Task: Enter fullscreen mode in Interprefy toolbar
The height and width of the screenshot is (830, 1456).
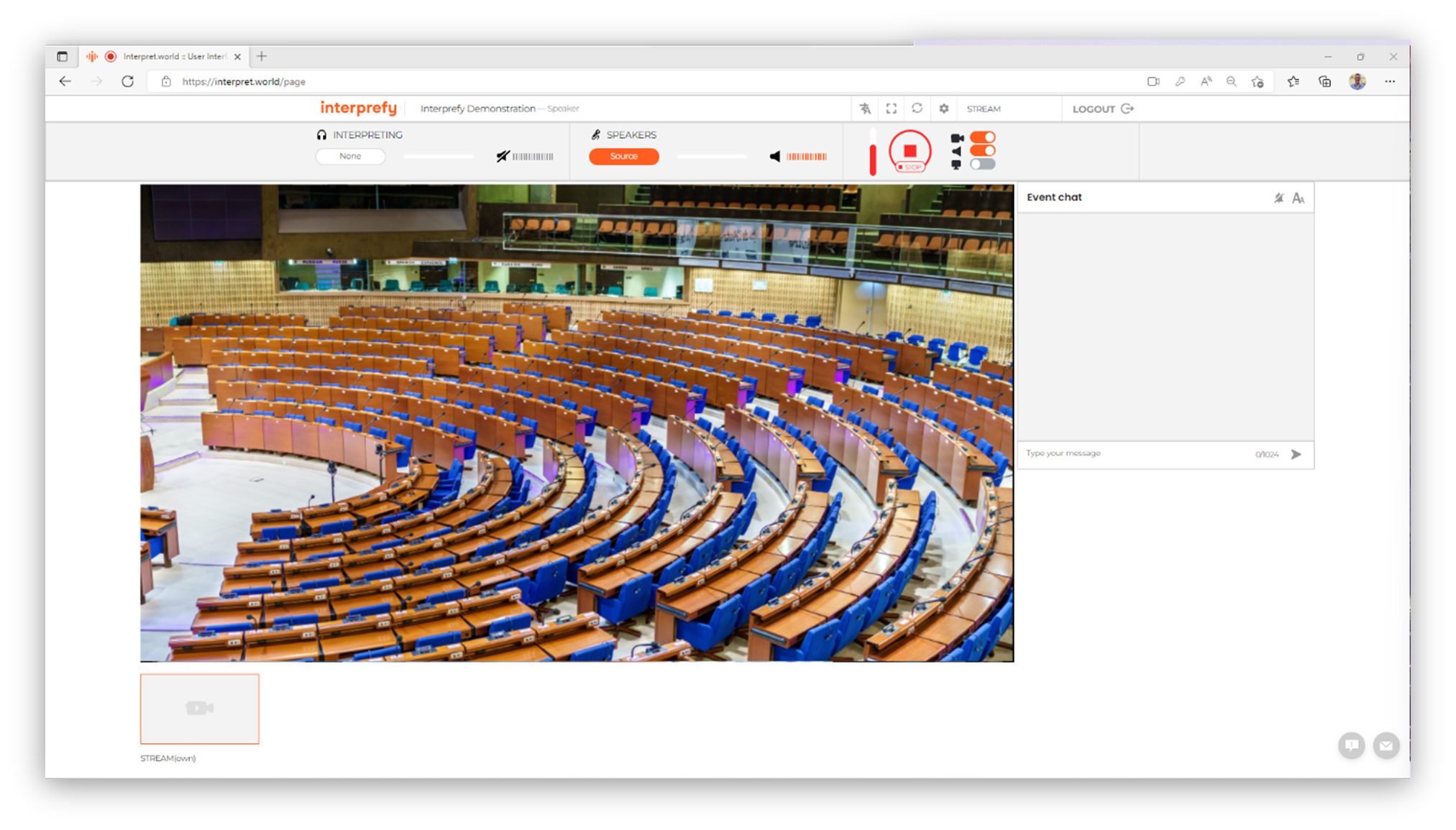Action: click(x=892, y=109)
